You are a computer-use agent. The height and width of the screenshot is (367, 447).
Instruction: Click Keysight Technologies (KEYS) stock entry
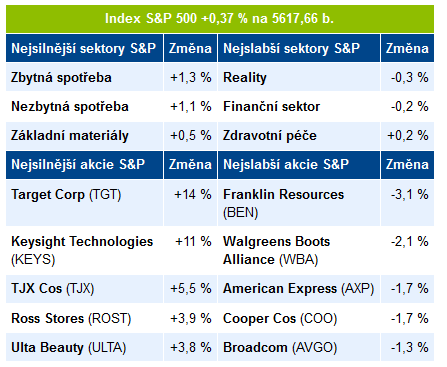pyautogui.click(x=84, y=250)
